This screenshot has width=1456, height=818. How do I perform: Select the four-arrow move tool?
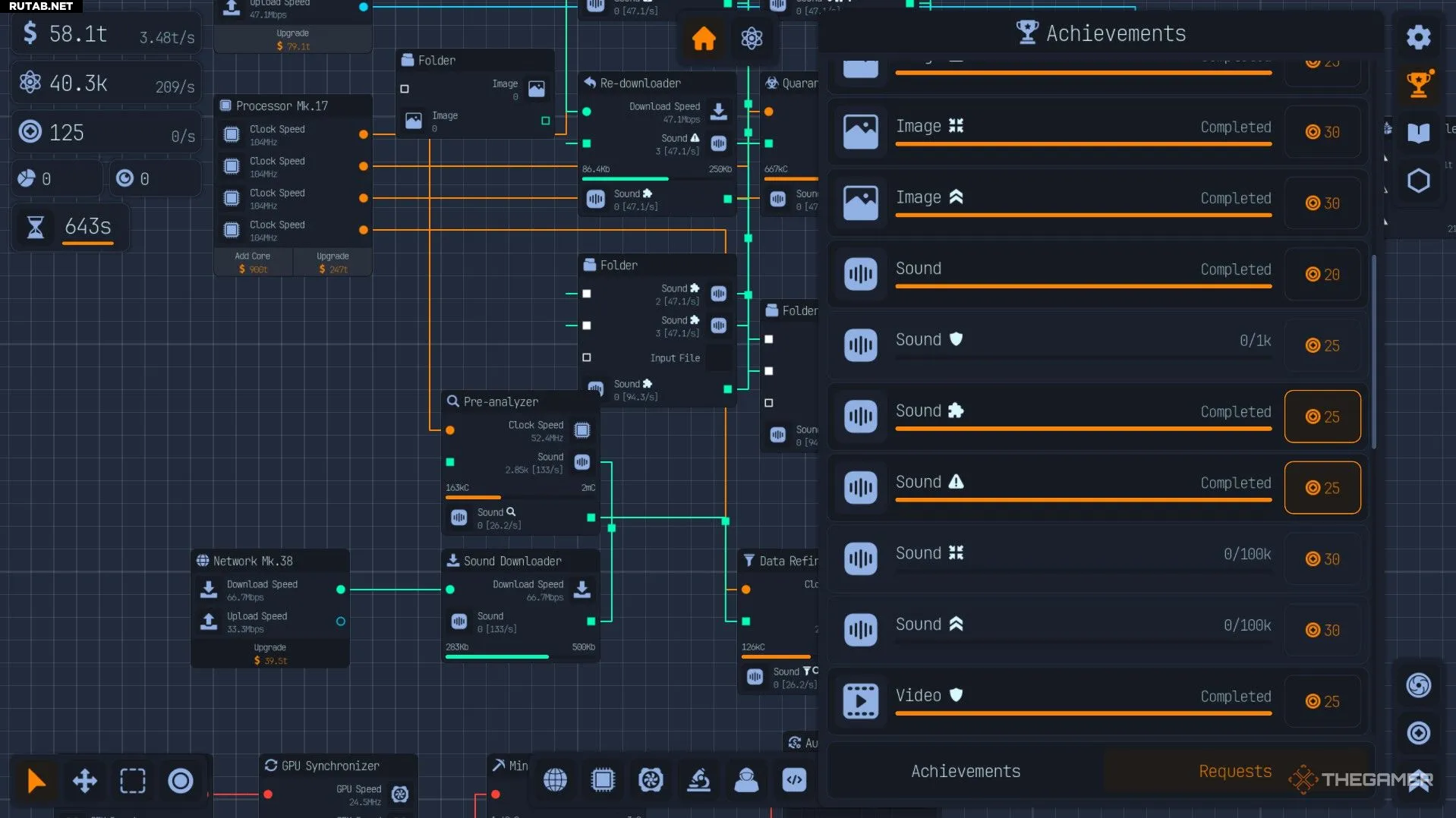coord(84,780)
